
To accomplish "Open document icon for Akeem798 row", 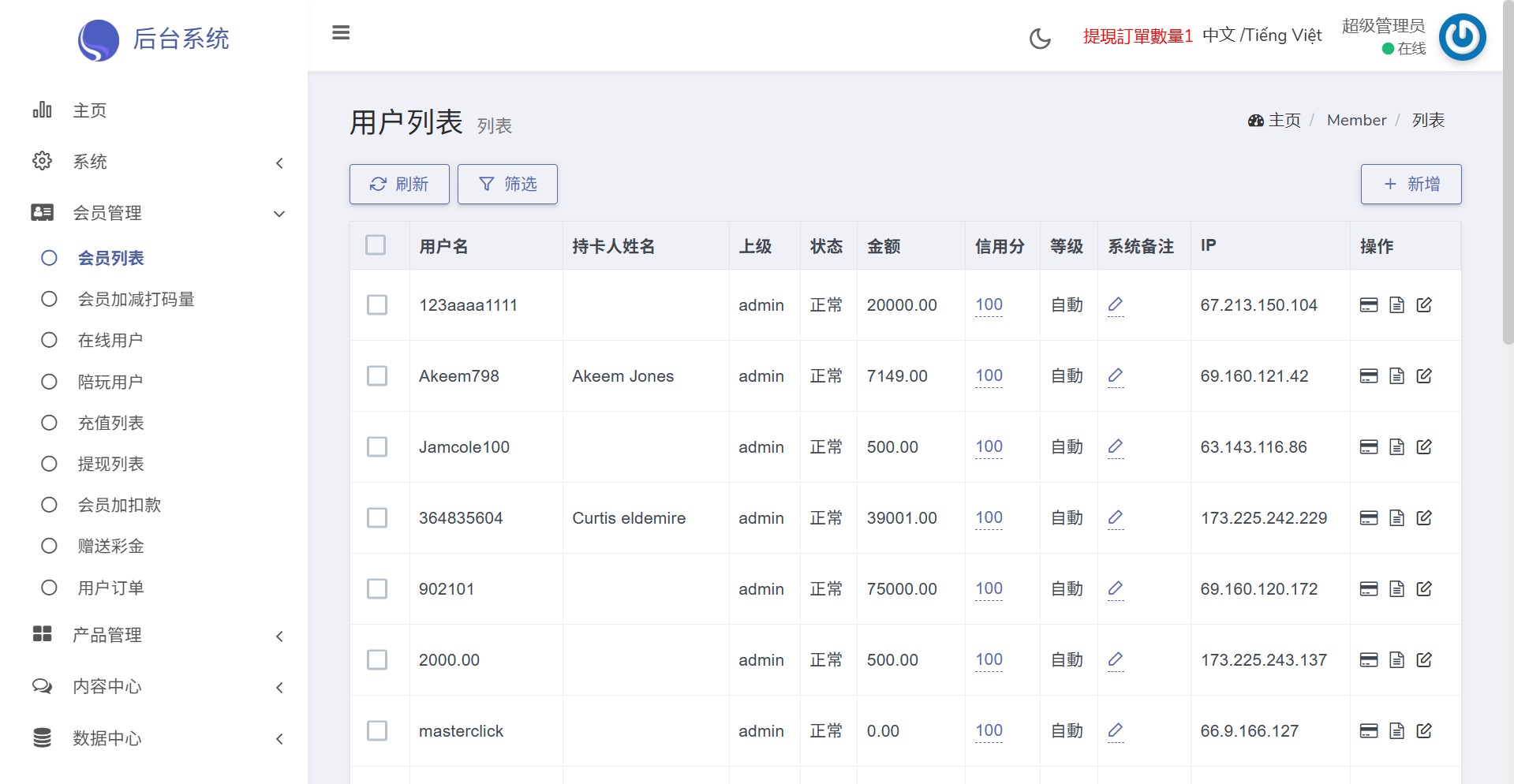I will pyautogui.click(x=1396, y=376).
